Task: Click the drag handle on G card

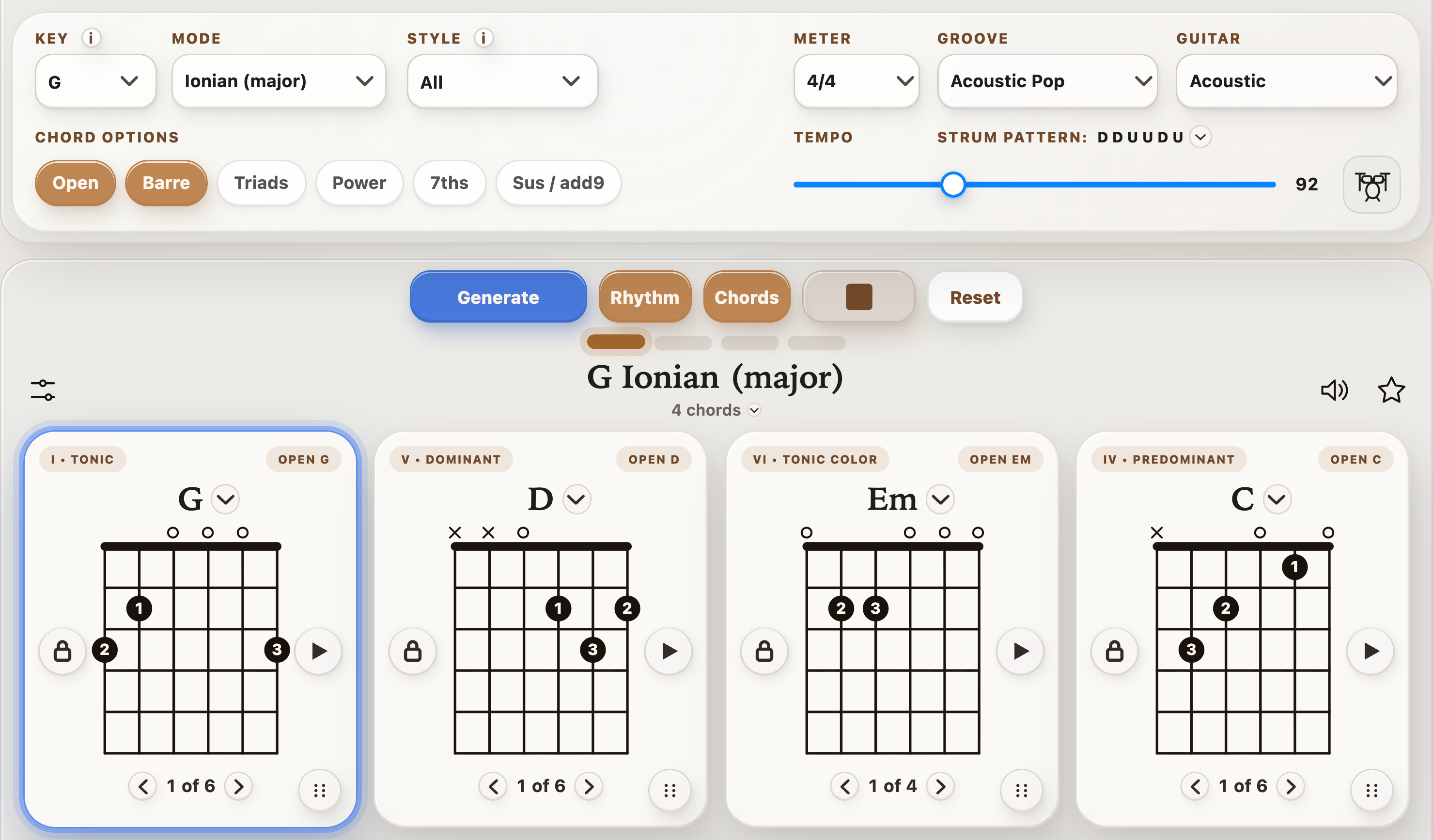Action: [320, 790]
